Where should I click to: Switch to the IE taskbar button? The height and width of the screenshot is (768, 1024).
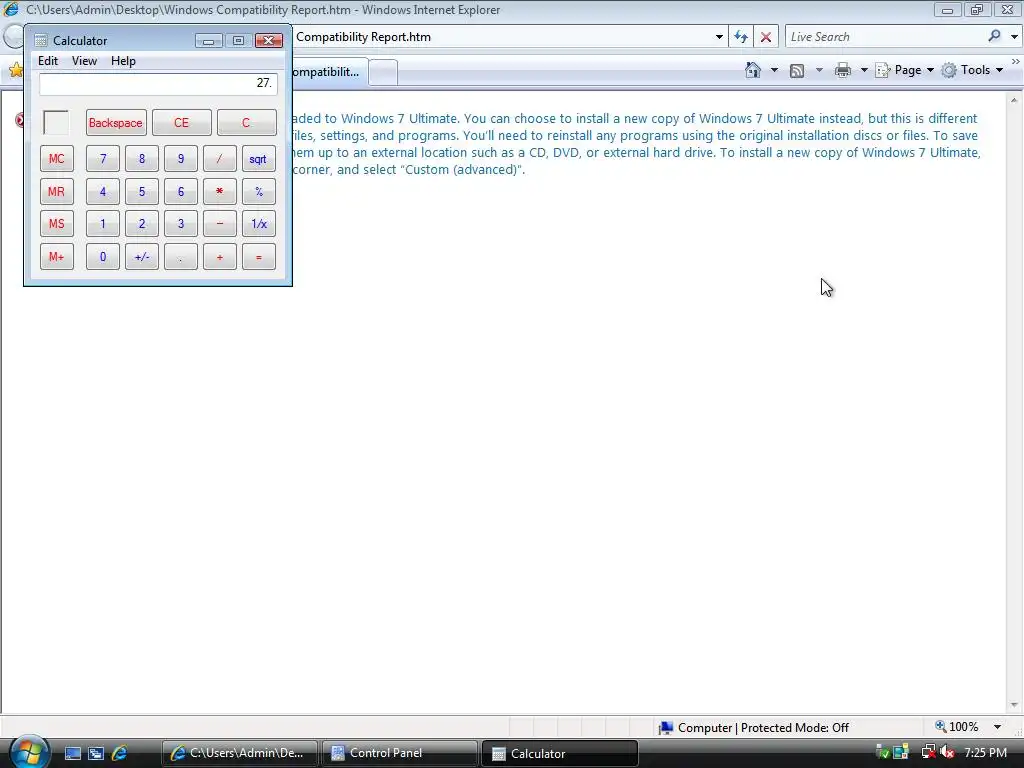[x=240, y=753]
